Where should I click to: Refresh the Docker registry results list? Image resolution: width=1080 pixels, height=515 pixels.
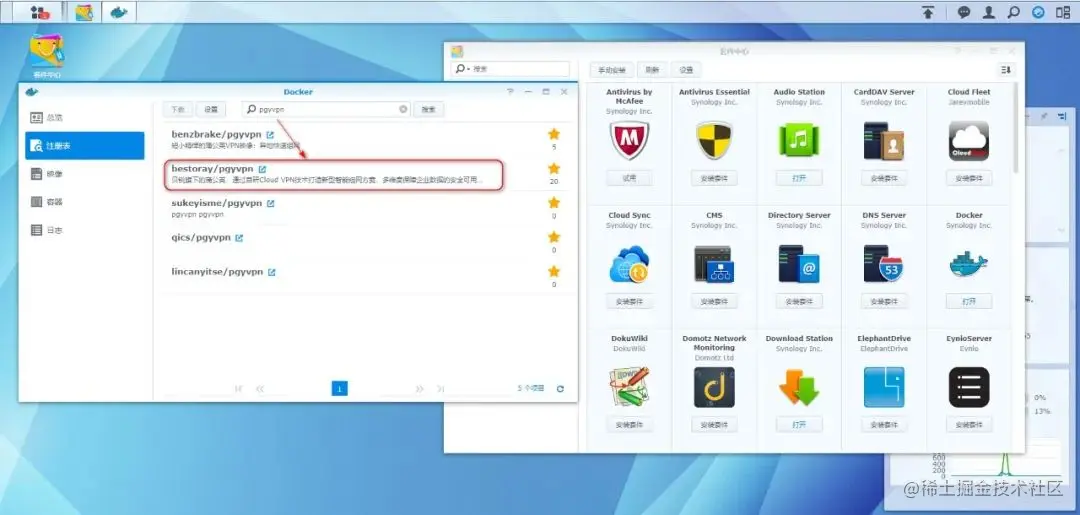pos(560,389)
